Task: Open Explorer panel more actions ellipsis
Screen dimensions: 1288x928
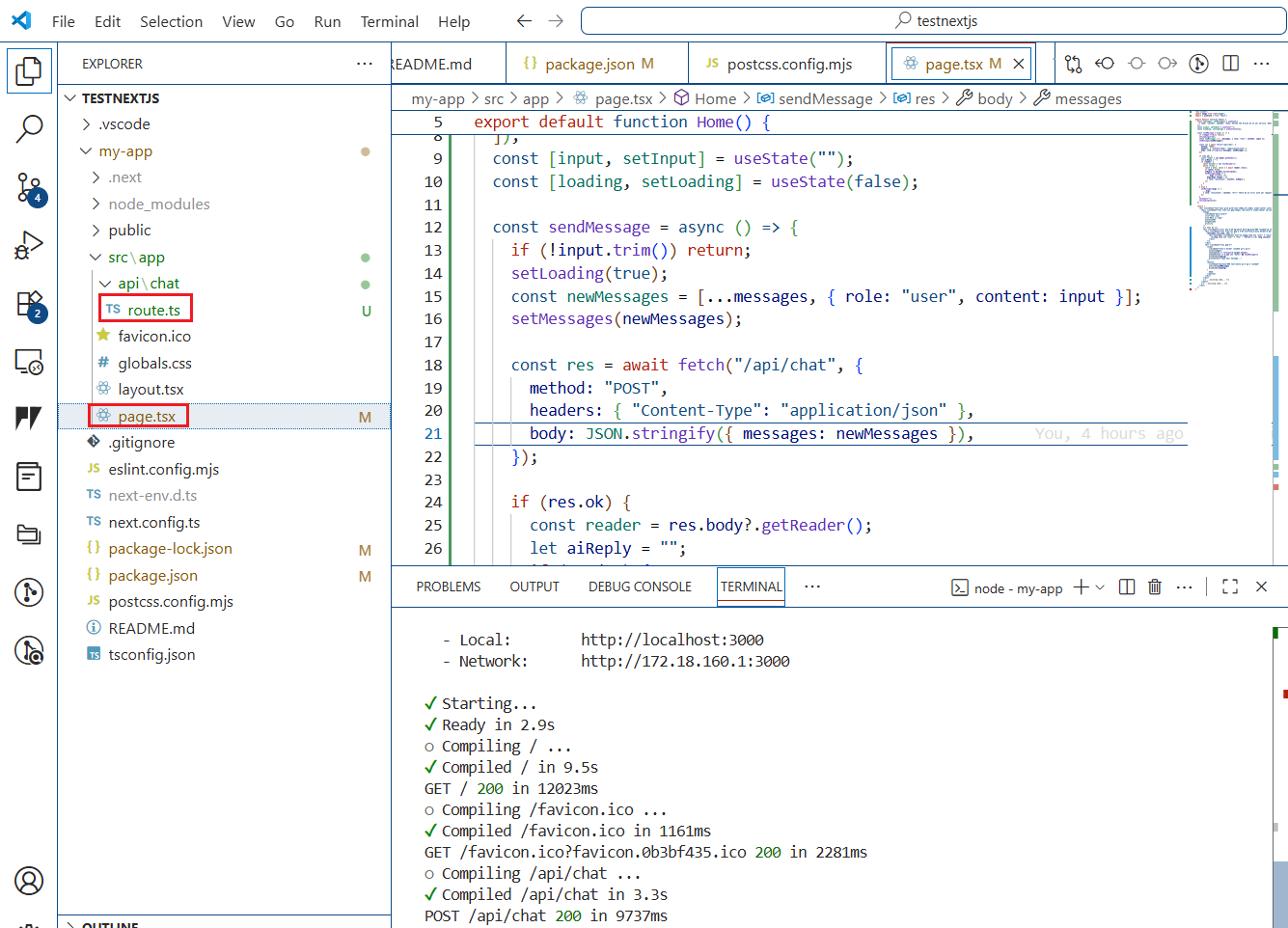Action: point(364,64)
